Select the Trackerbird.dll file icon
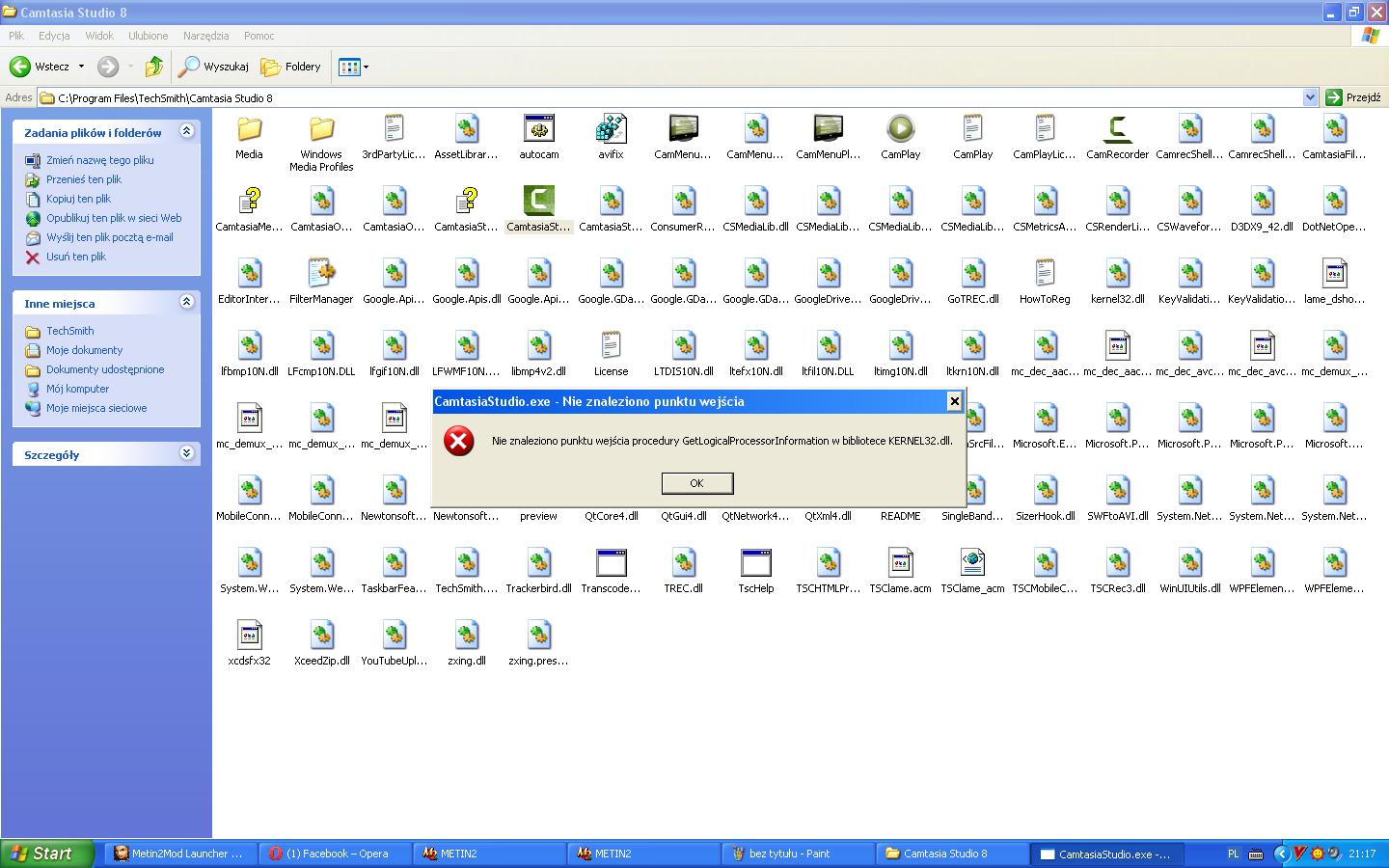This screenshot has width=1389, height=868. click(x=538, y=562)
